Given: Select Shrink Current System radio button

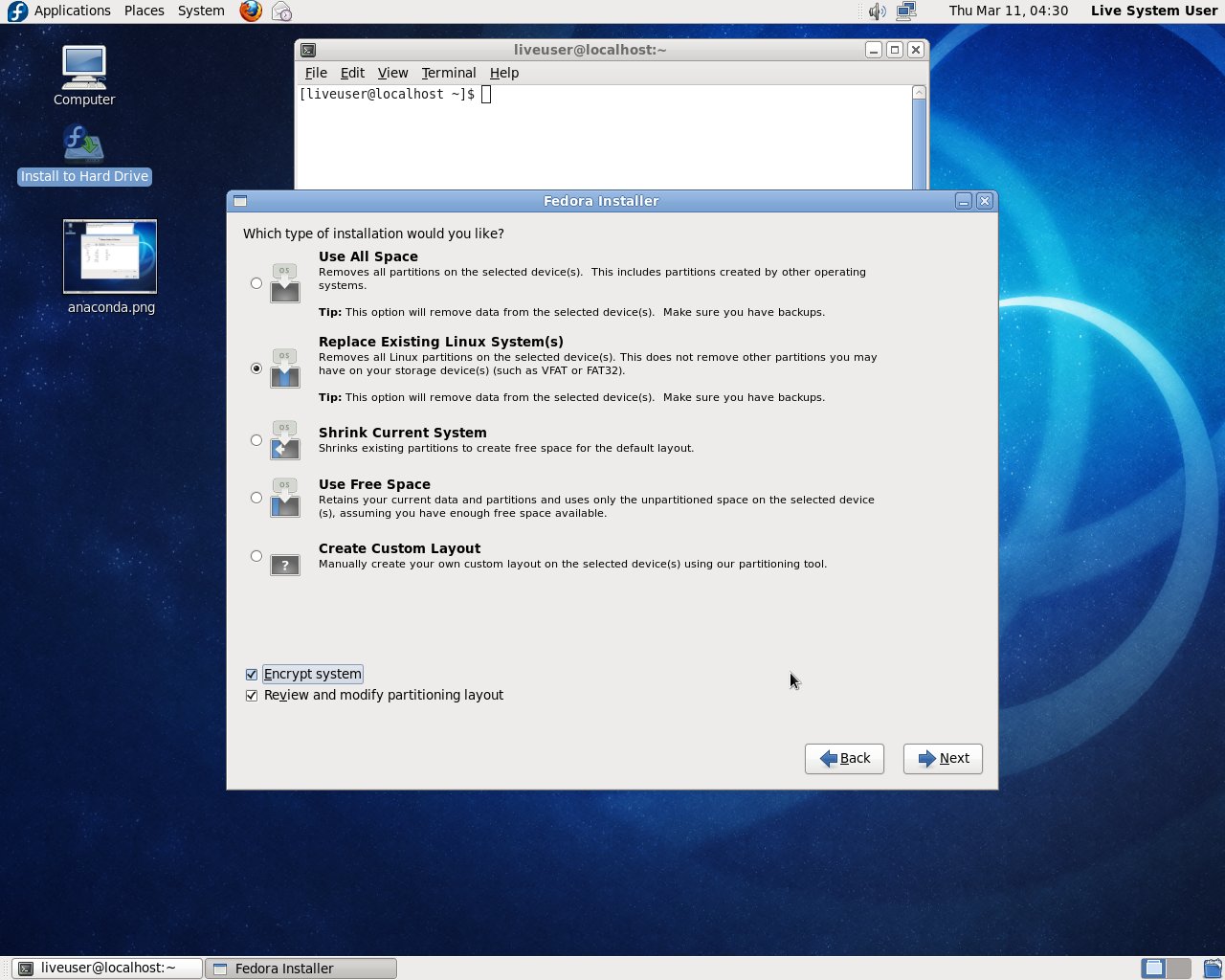Looking at the screenshot, I should [x=256, y=440].
